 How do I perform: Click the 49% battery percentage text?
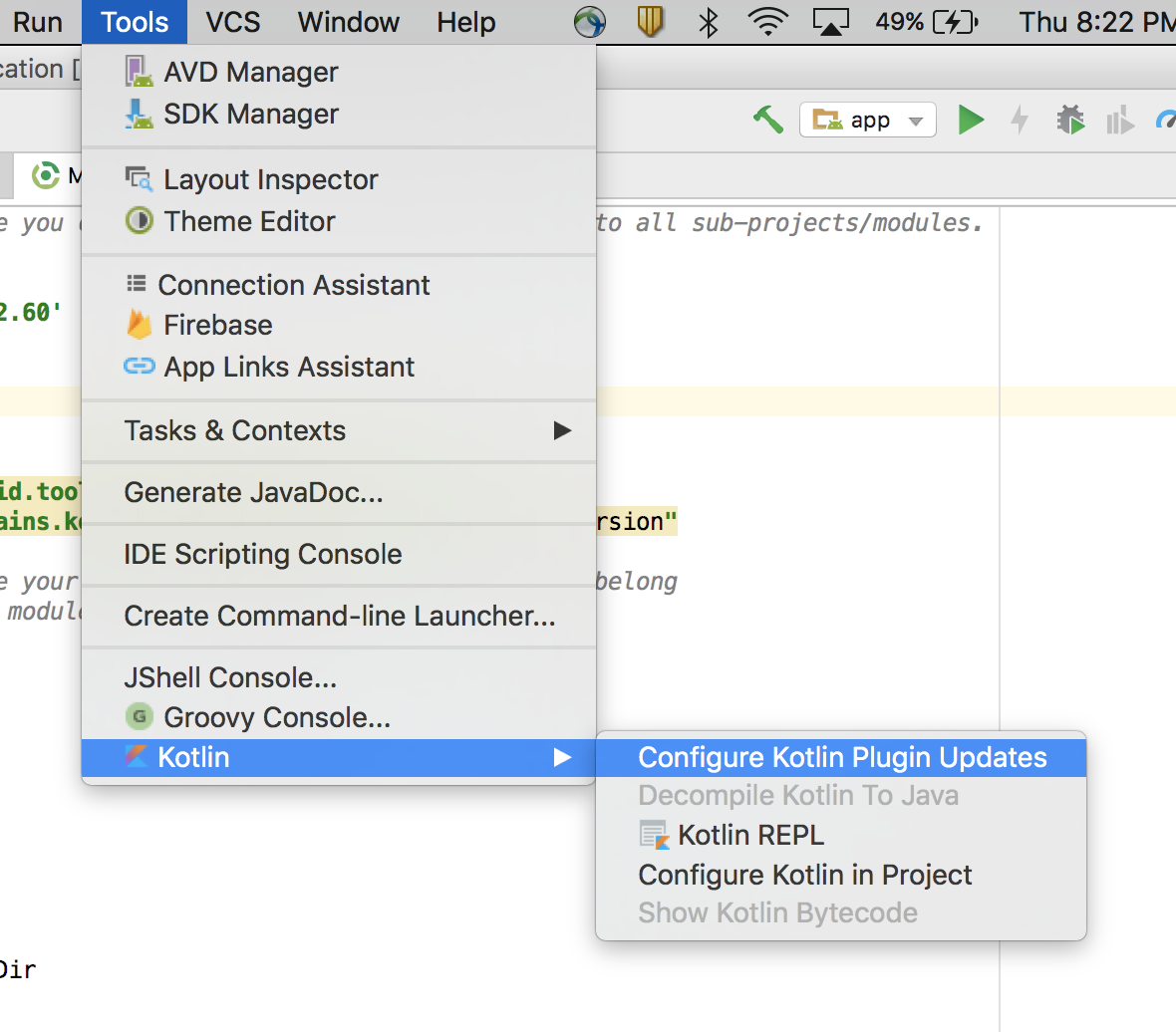(x=899, y=23)
